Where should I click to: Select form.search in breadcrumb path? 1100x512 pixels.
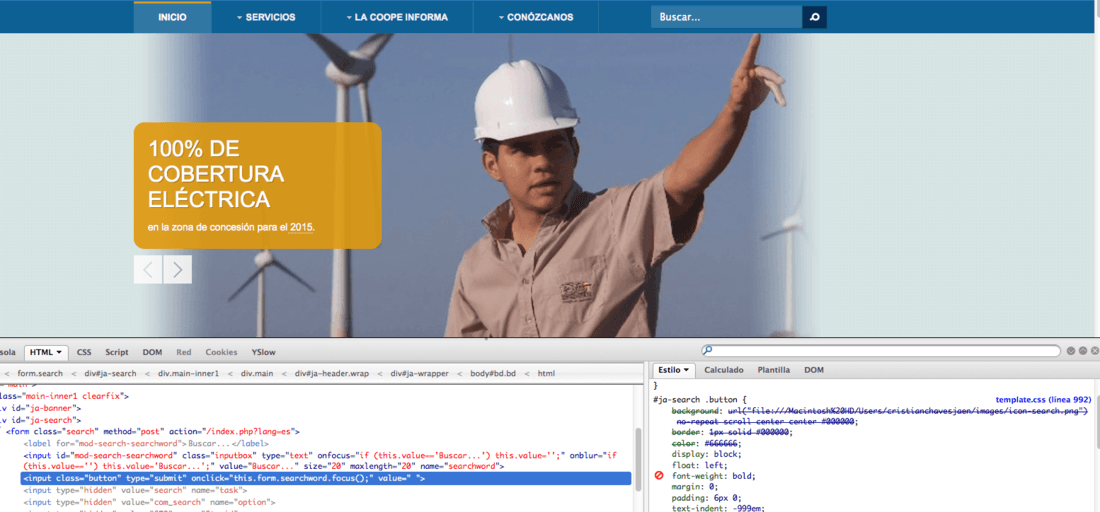(40, 374)
